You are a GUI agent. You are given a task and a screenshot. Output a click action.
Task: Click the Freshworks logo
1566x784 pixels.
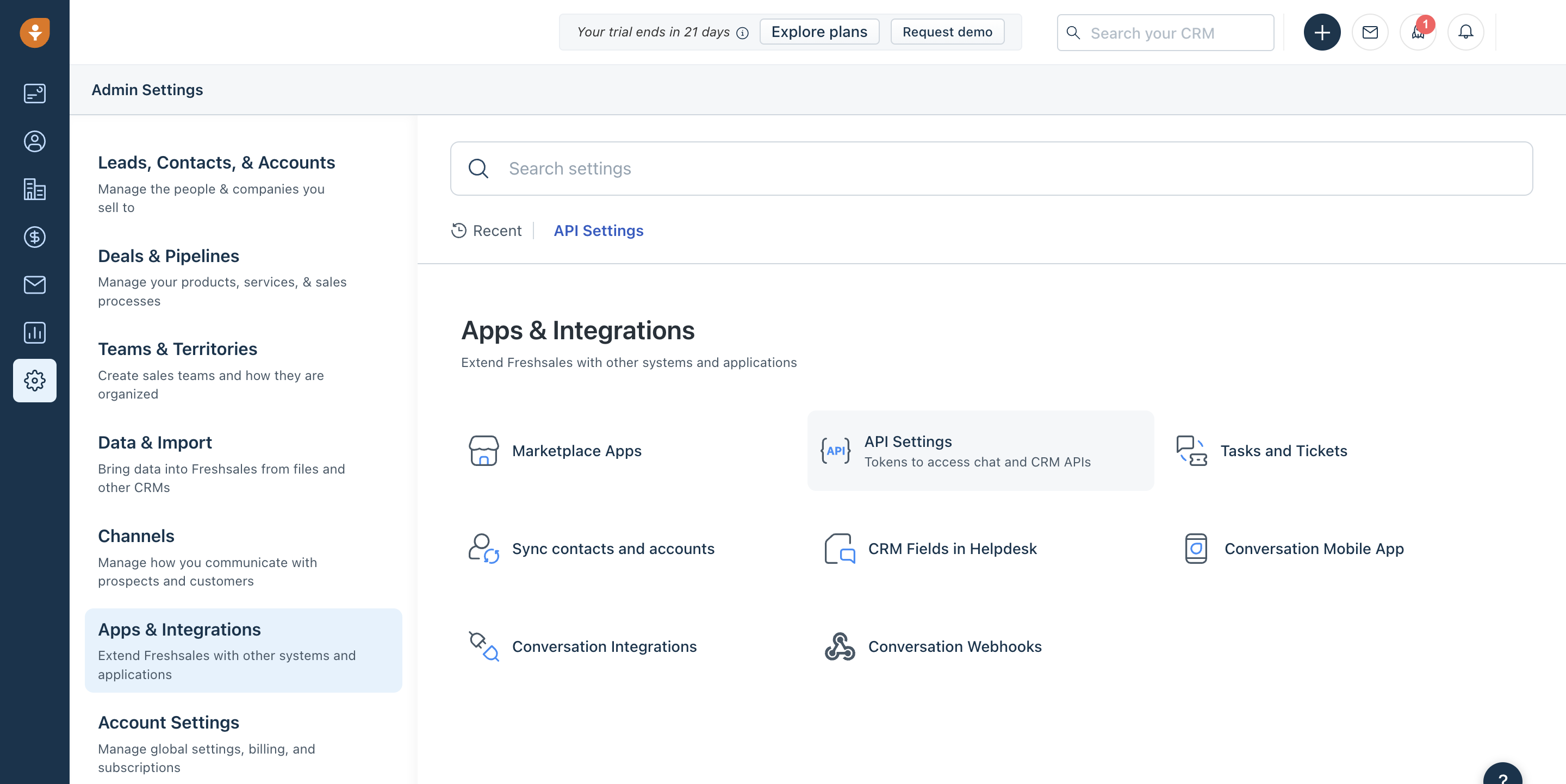pyautogui.click(x=34, y=32)
